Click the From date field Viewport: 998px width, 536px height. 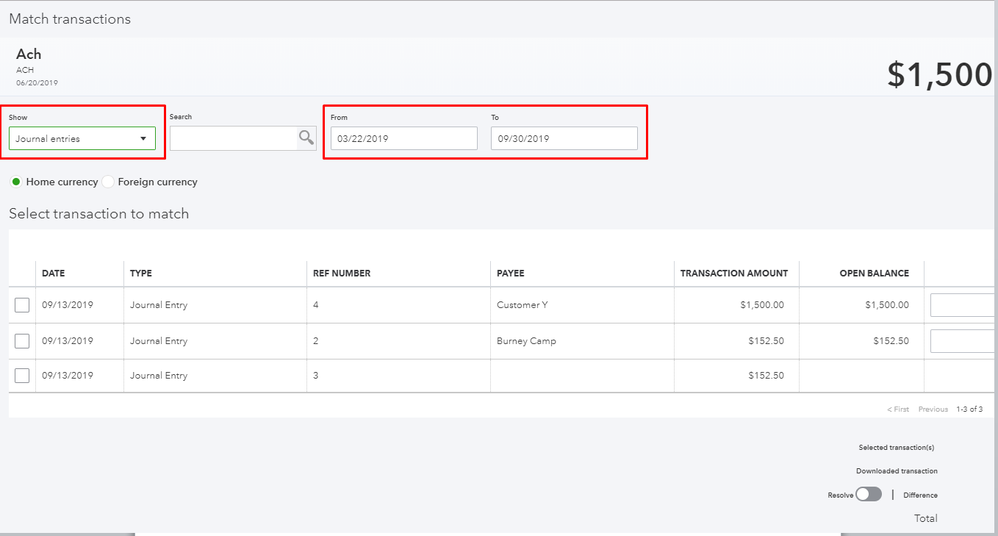click(404, 139)
